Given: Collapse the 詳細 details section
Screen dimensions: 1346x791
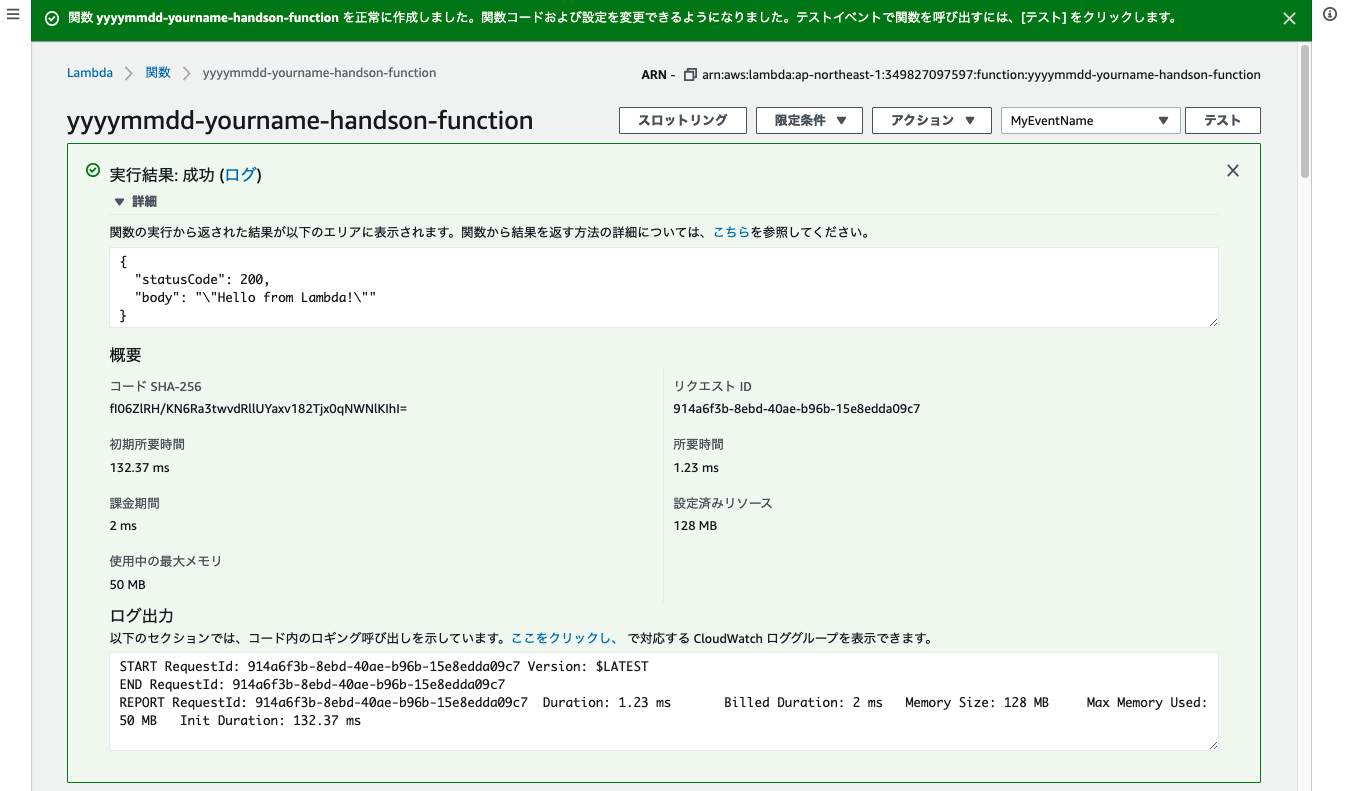Looking at the screenshot, I should click(x=136, y=201).
